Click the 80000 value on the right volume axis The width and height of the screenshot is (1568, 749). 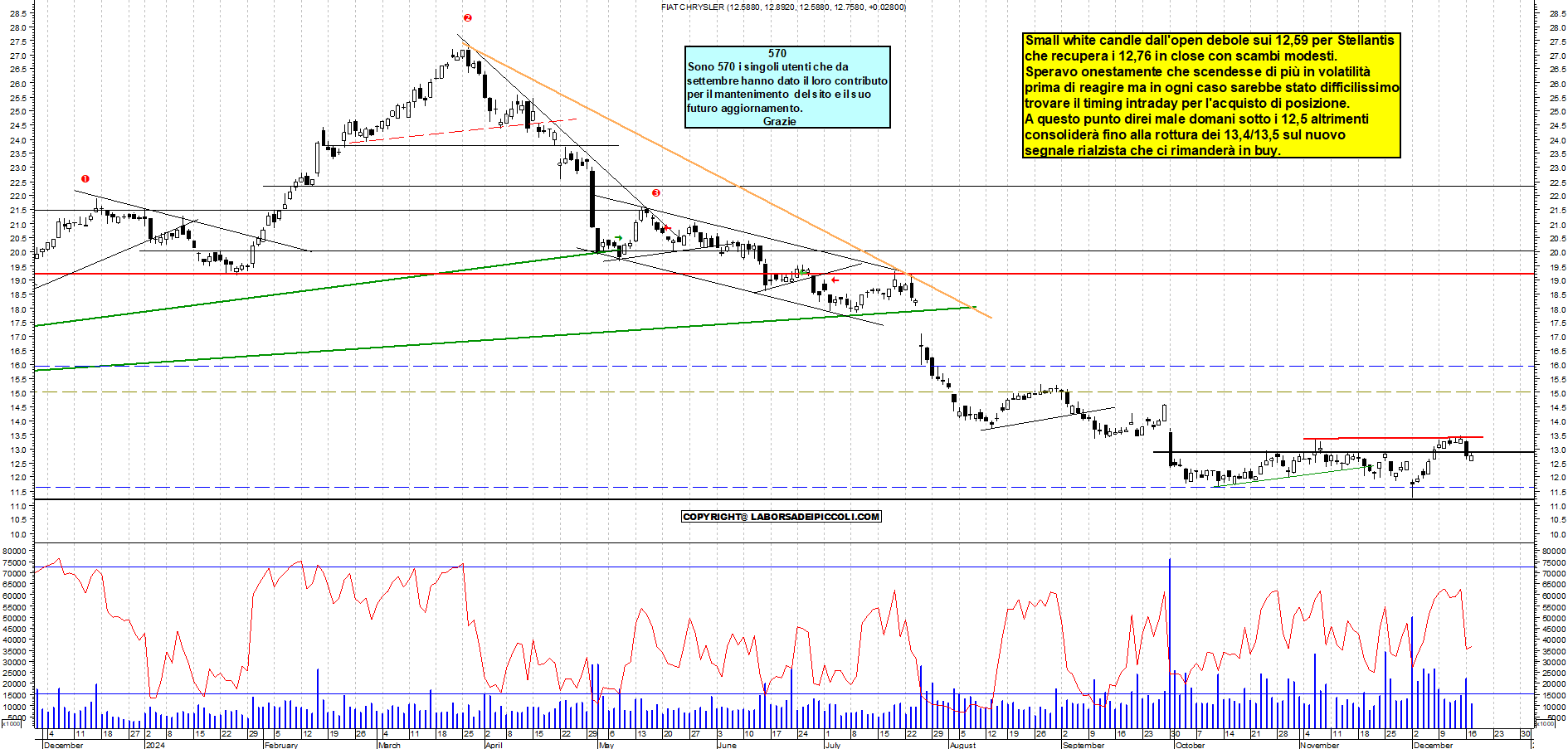click(1553, 551)
